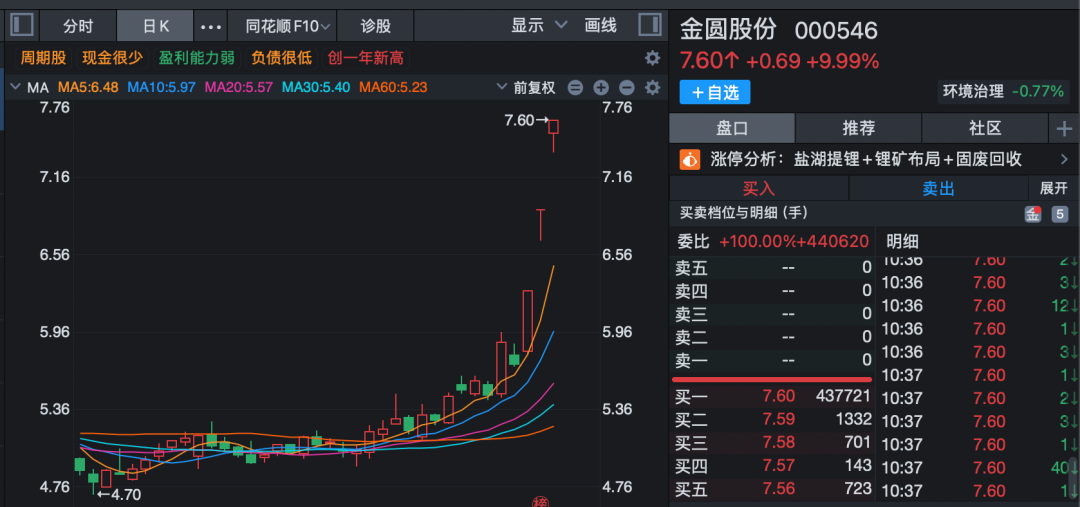The width and height of the screenshot is (1080, 507).
Task: Open the gear settings on the MA indicator row
Action: coord(652,88)
